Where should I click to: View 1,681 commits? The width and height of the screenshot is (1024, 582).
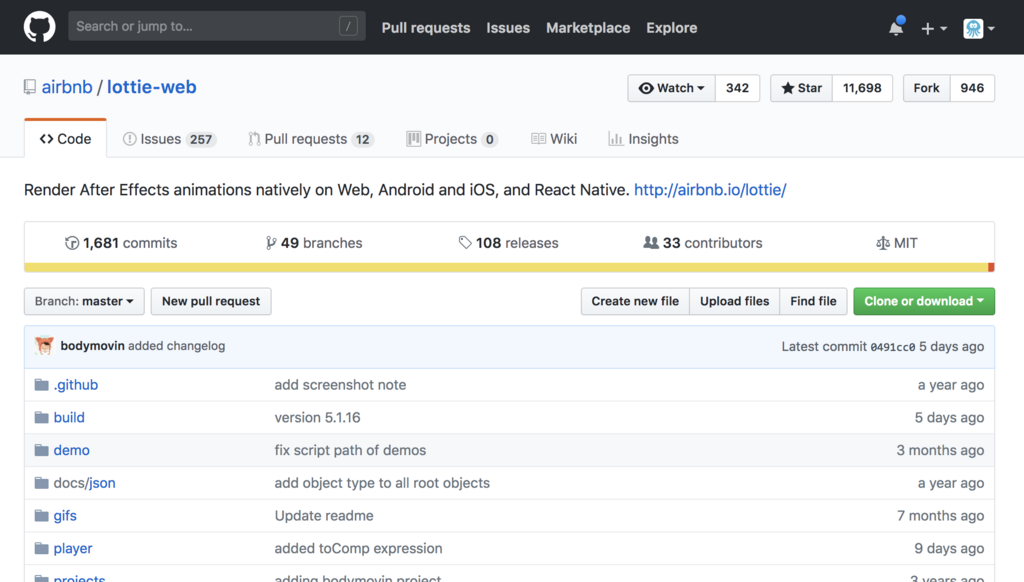(x=121, y=243)
